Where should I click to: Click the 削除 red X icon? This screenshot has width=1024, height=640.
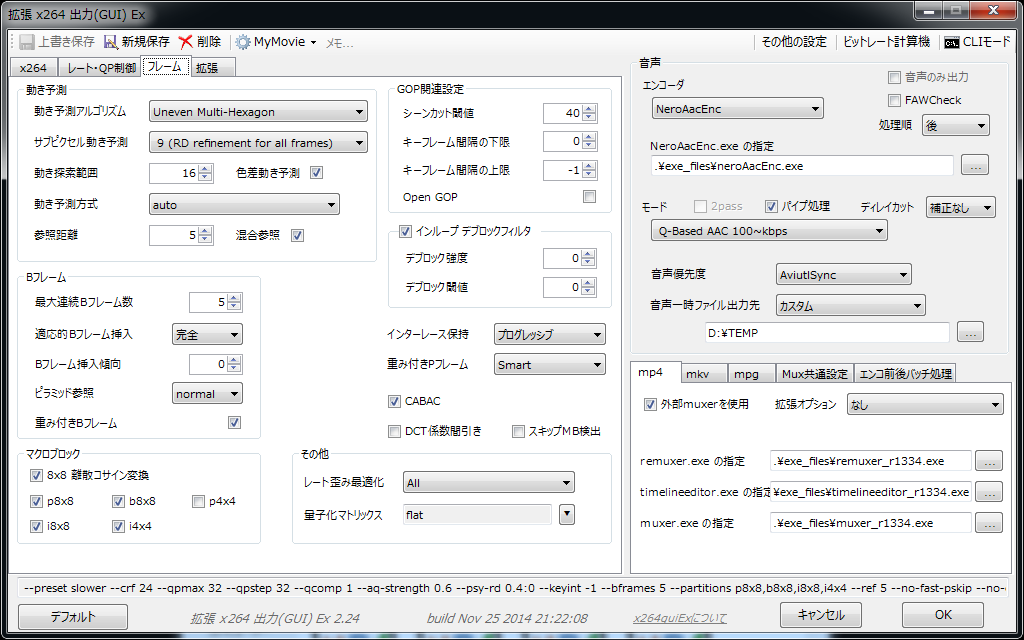coord(186,42)
